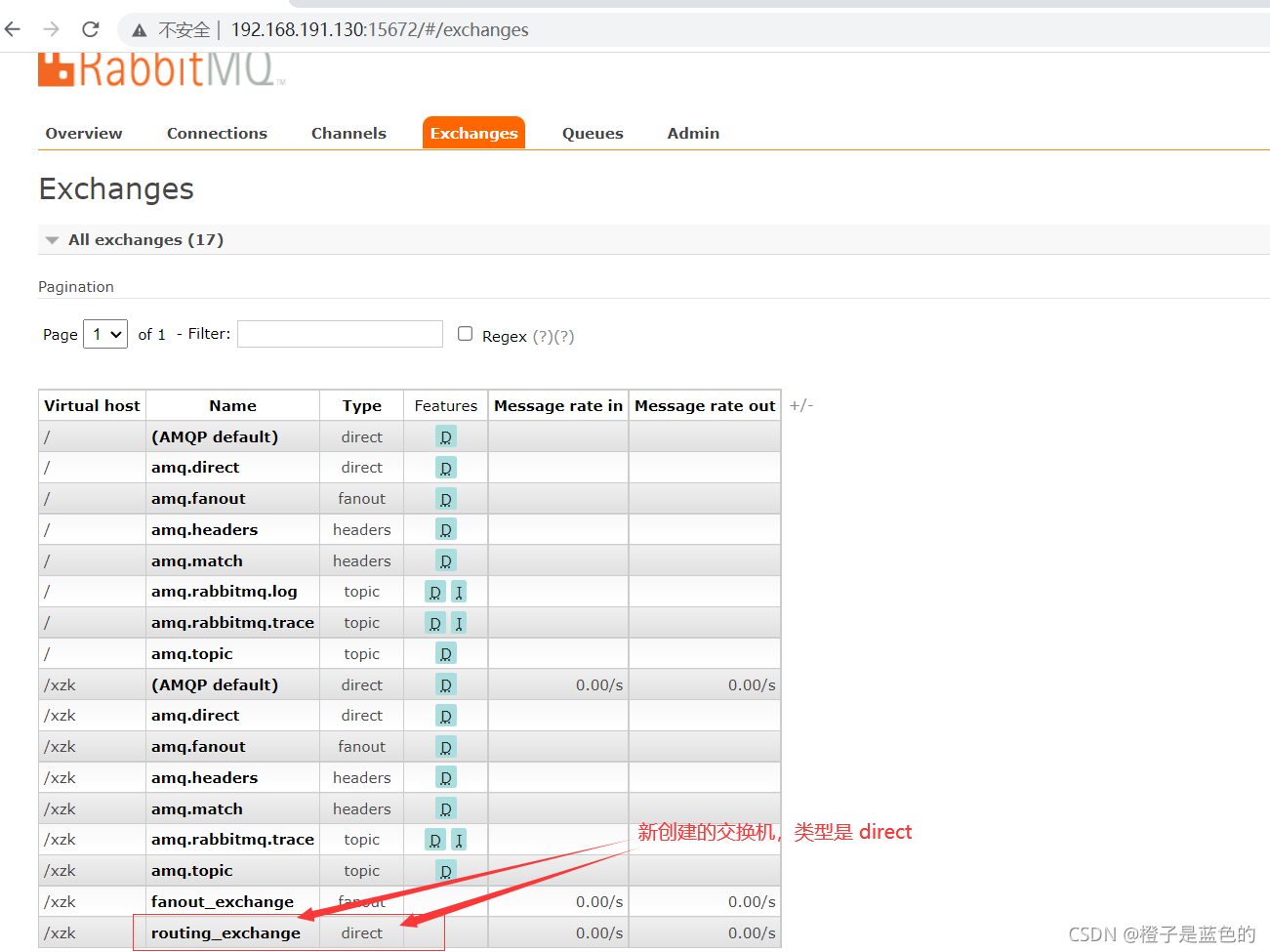Screen dimensions: 1270x952
Task: Open the Page number dropdown
Action: coord(105,334)
